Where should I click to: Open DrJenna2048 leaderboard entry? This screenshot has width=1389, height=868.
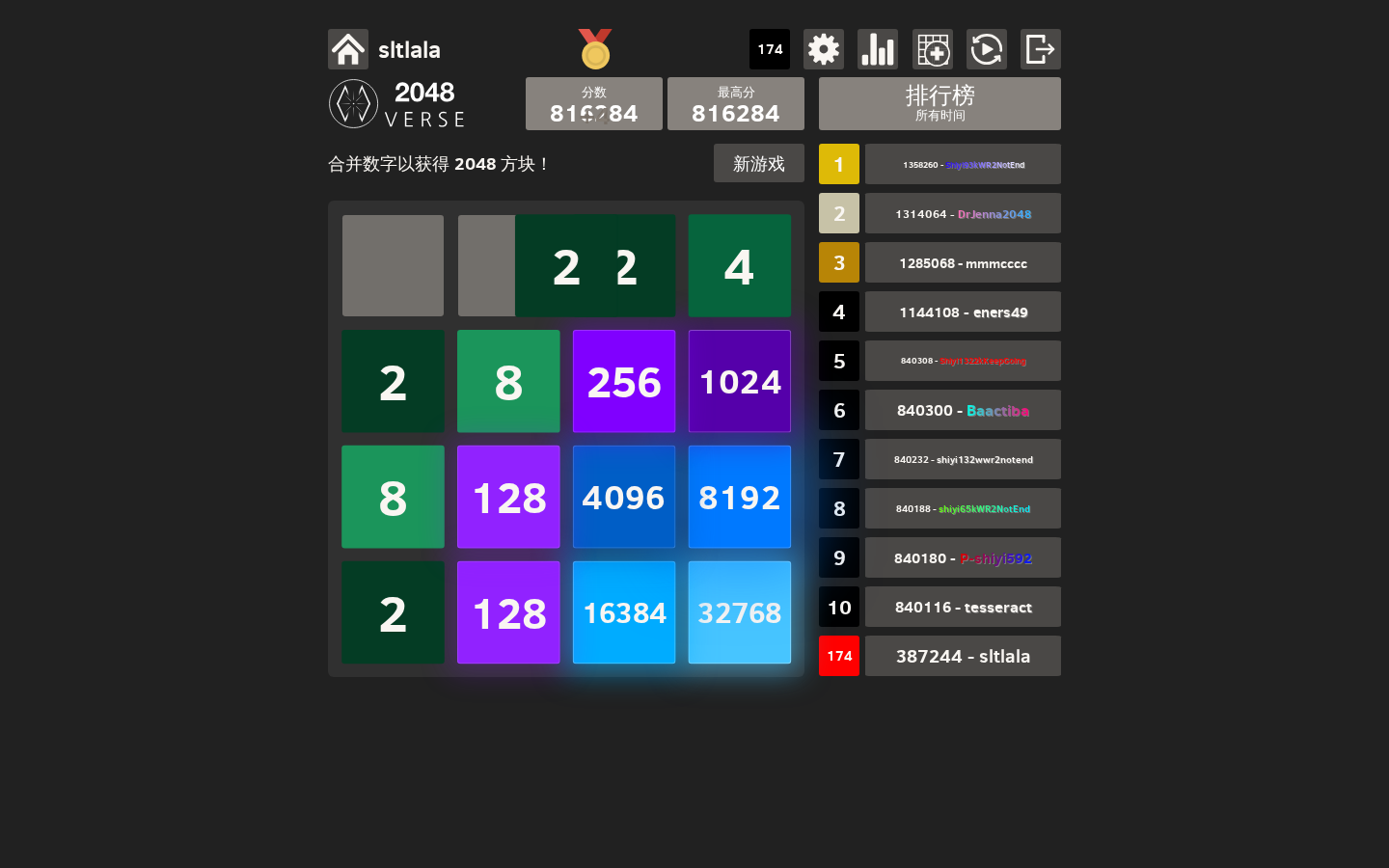(963, 213)
